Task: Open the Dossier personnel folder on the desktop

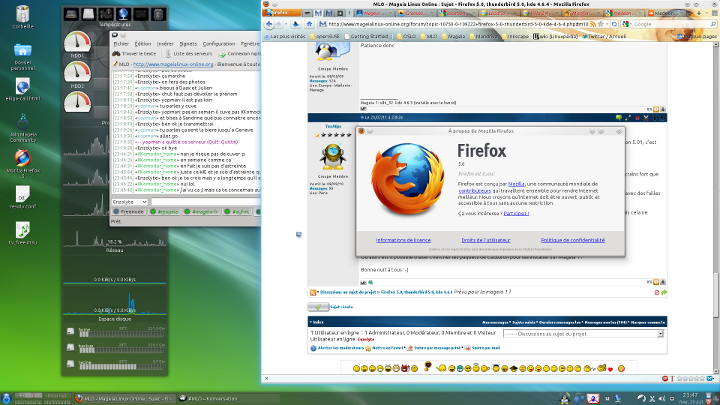Action: (x=22, y=56)
